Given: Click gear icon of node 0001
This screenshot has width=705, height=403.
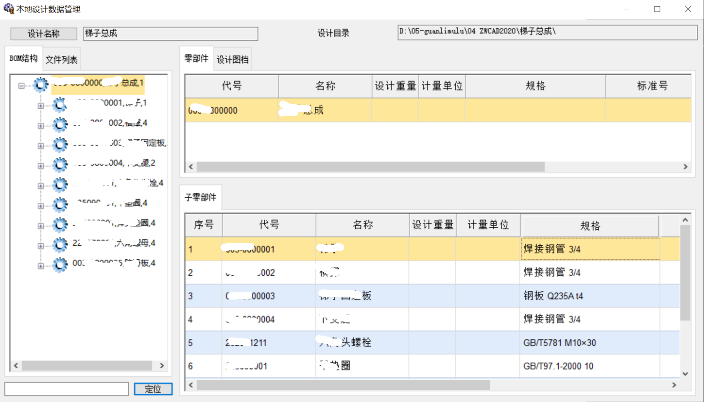Looking at the screenshot, I should click(60, 105).
